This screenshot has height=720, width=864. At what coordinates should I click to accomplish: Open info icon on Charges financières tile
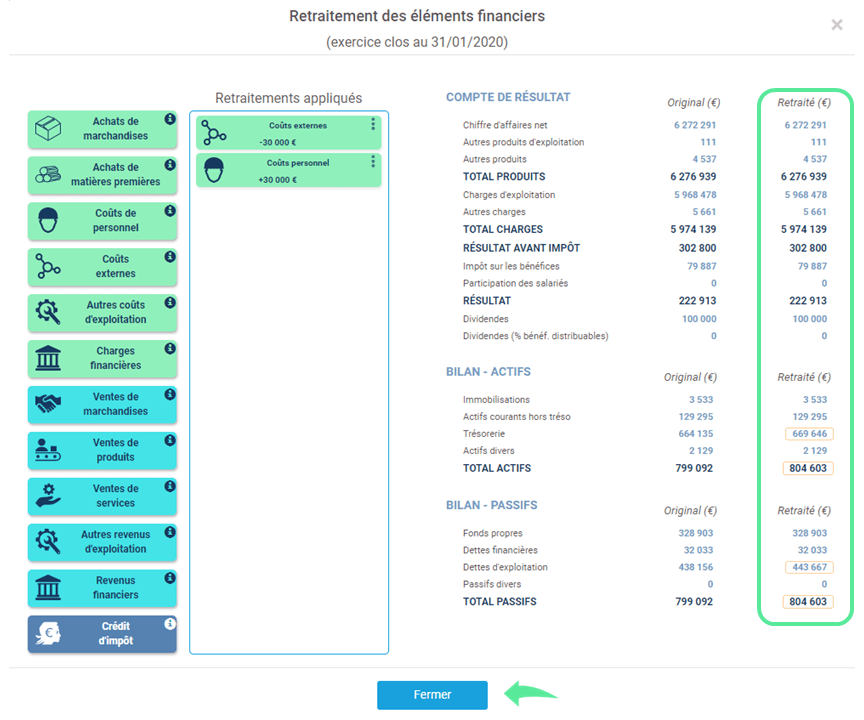170,349
